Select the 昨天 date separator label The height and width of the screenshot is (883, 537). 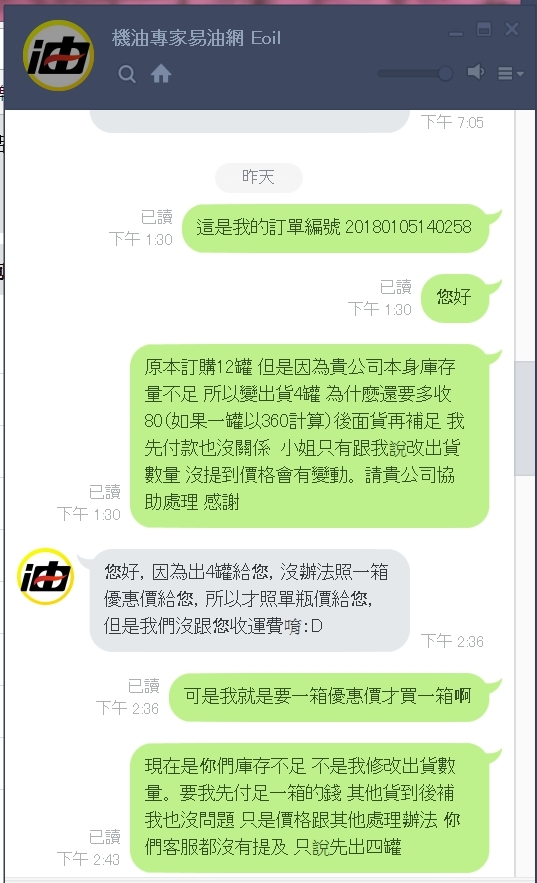point(258,177)
